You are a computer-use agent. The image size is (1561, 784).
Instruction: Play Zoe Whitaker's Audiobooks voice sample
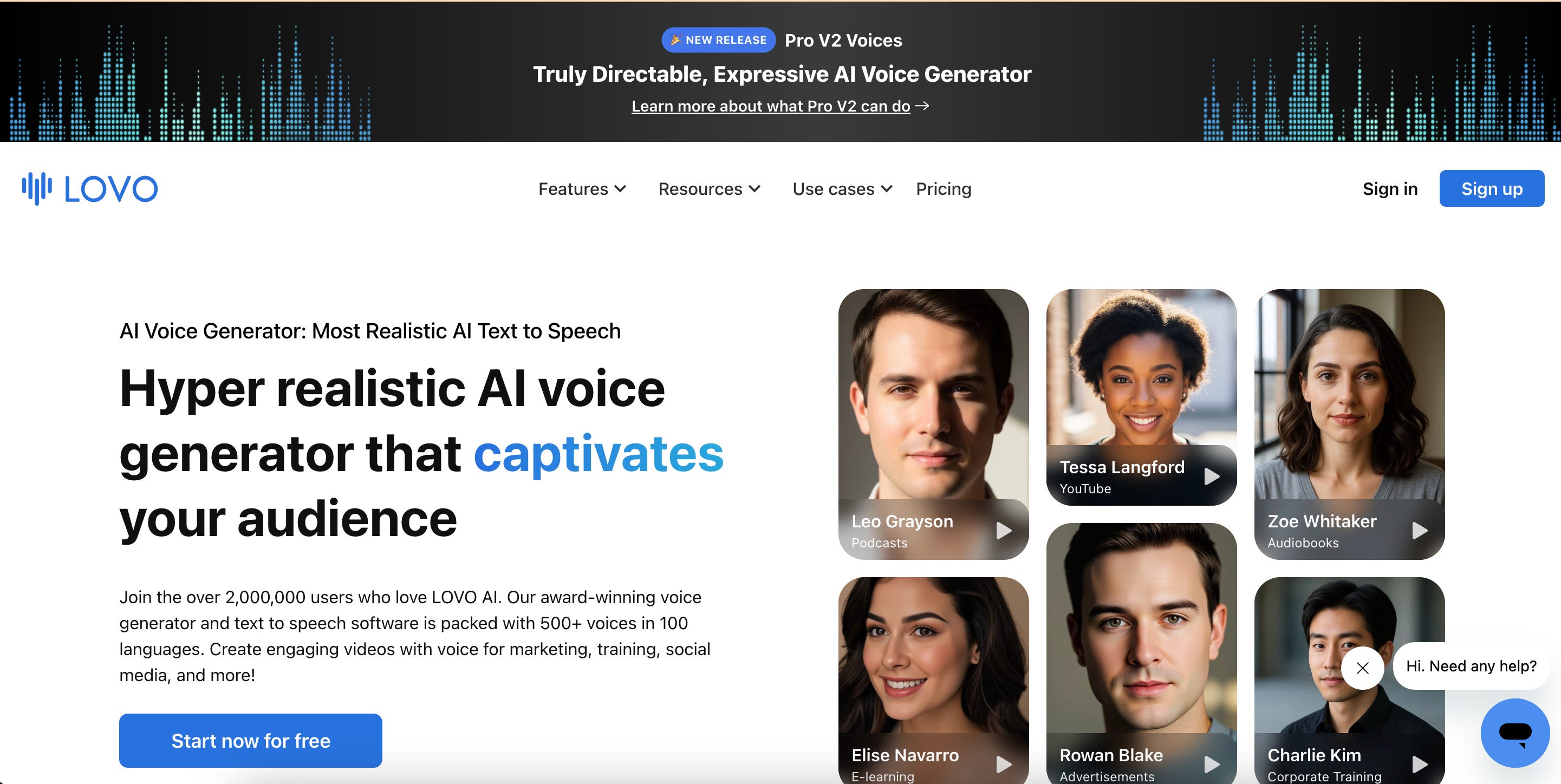pyautogui.click(x=1419, y=531)
